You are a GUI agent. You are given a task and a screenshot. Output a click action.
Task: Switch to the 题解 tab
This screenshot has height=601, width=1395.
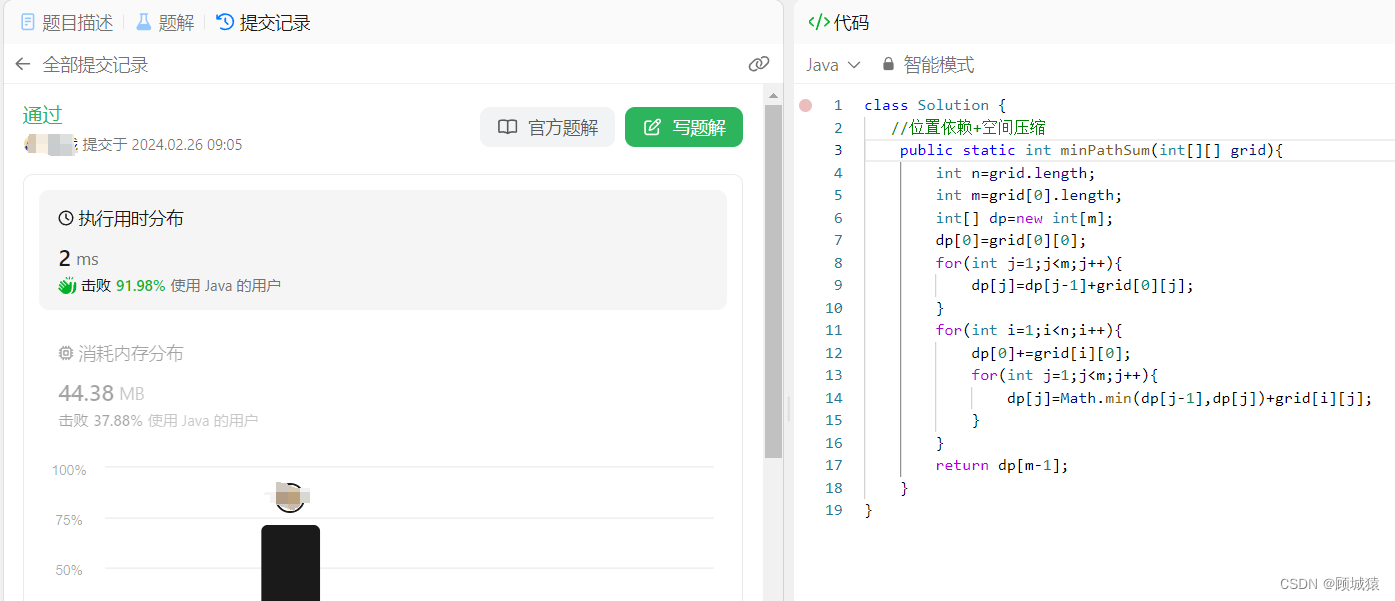[165, 22]
